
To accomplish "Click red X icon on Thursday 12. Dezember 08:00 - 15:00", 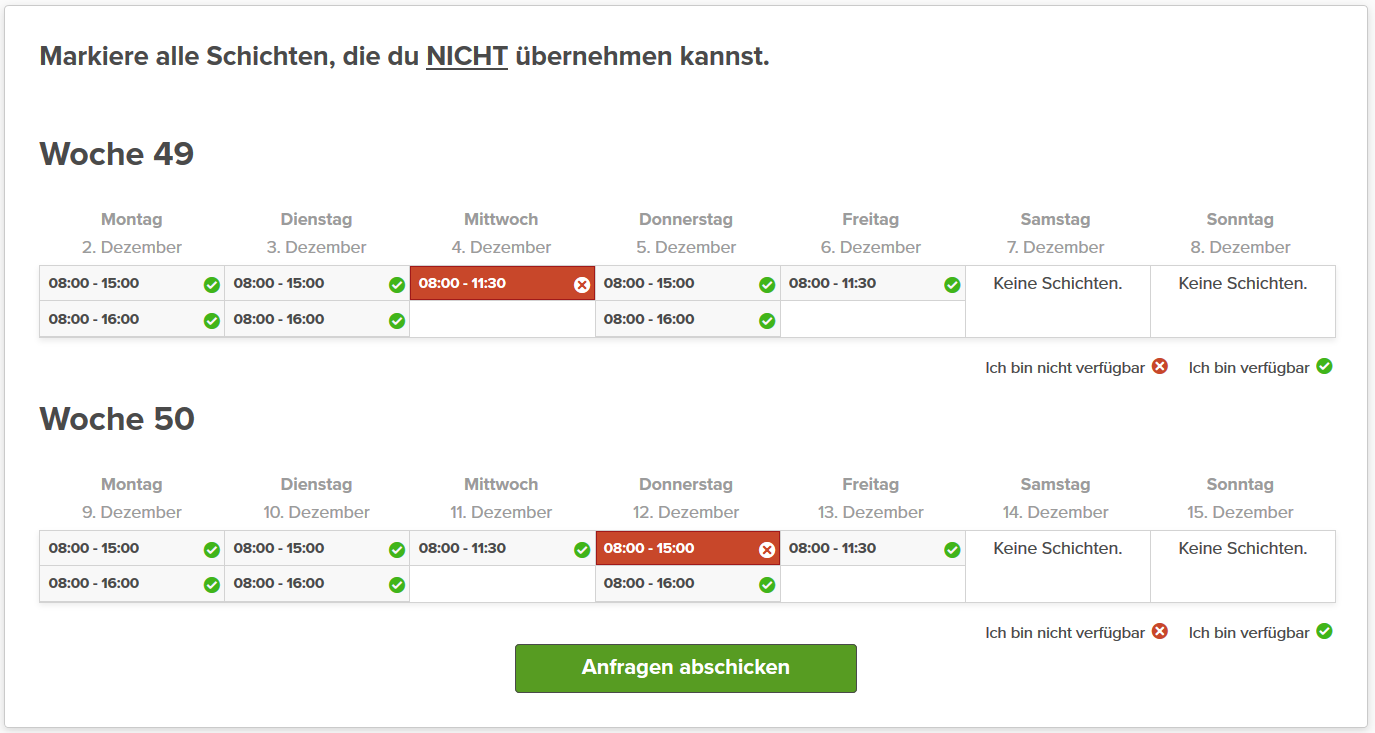I will point(767,550).
